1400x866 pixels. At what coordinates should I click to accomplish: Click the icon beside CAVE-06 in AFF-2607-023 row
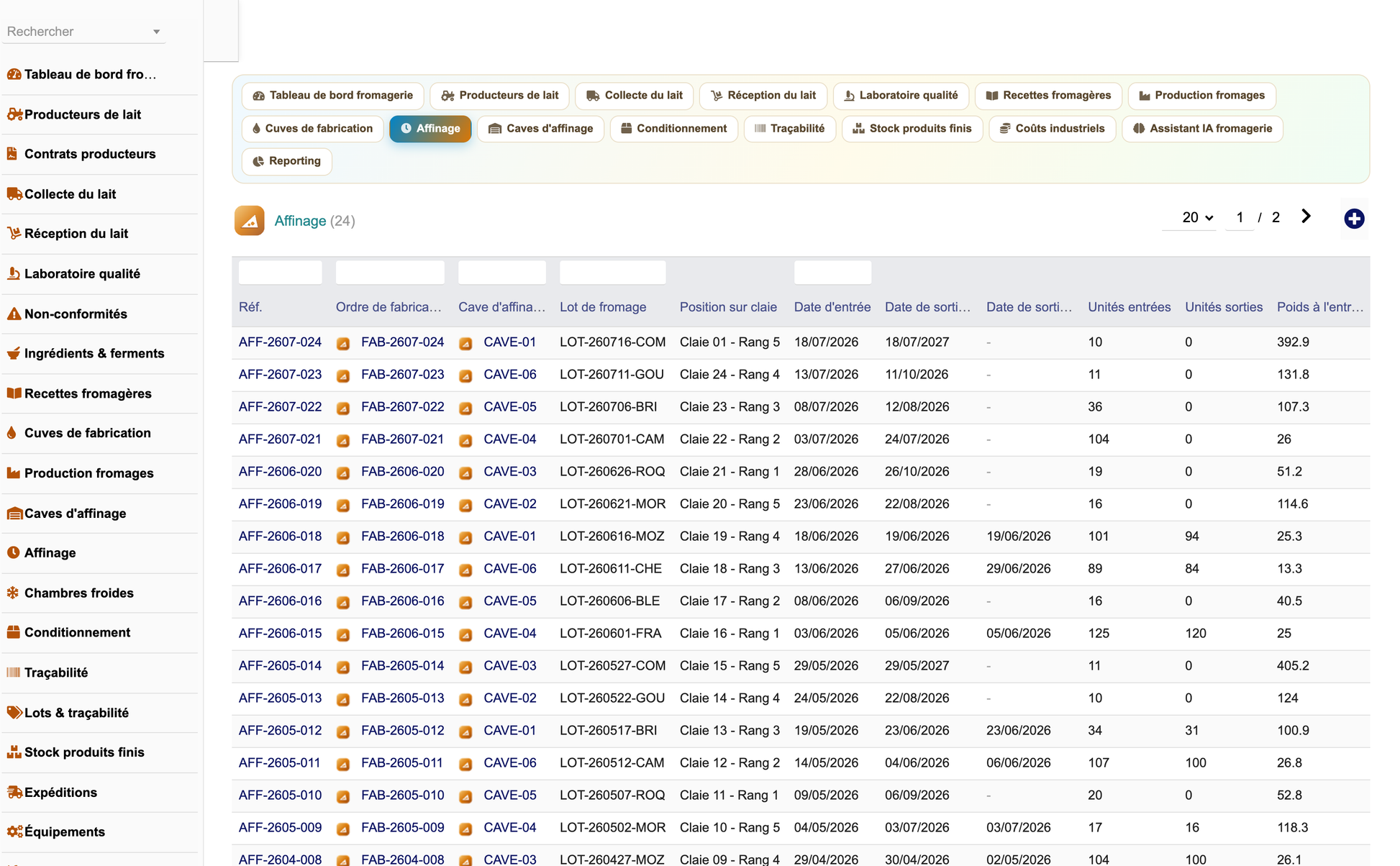[465, 375]
